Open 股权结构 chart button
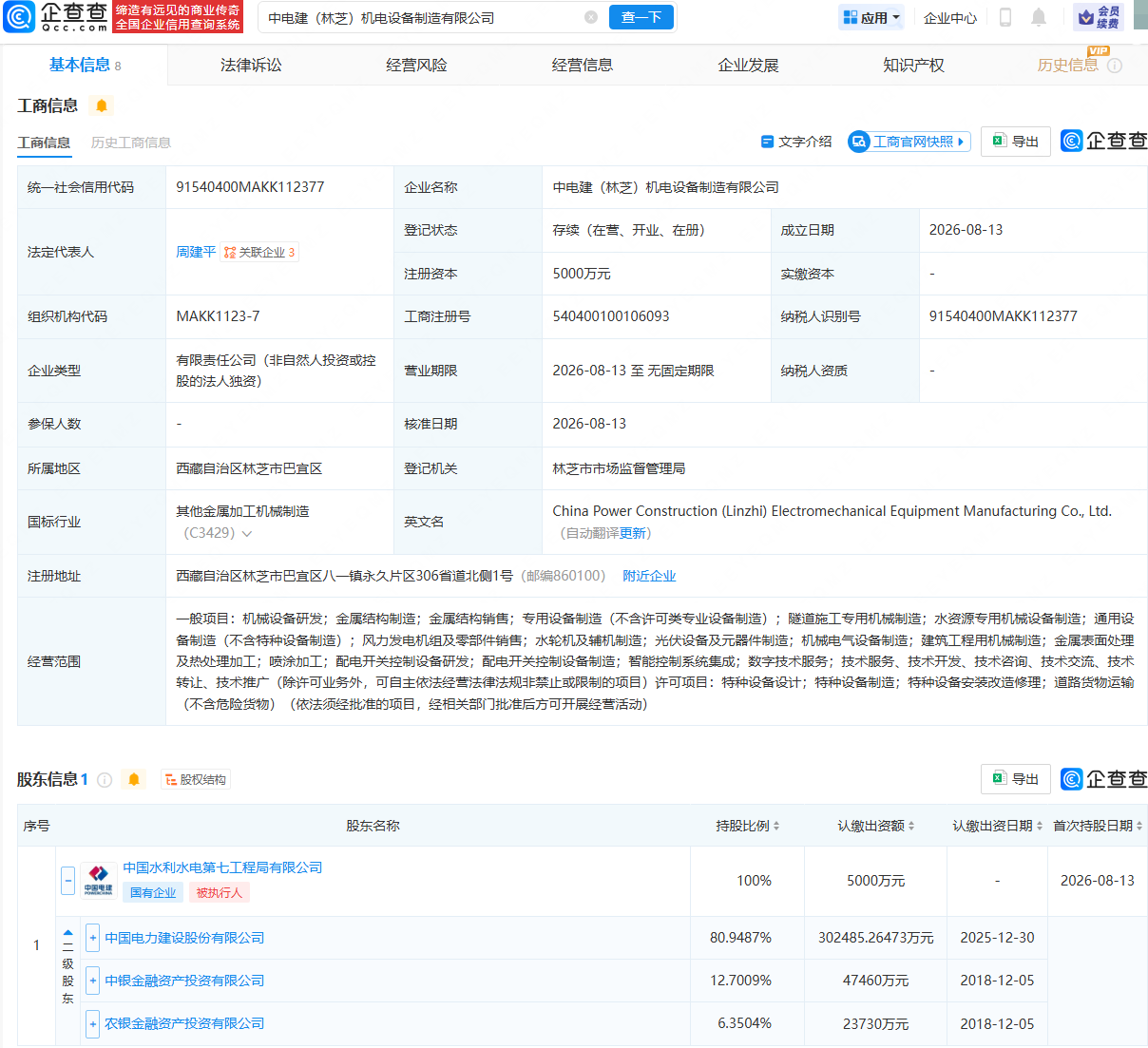The width and height of the screenshot is (1148, 1048). [196, 779]
